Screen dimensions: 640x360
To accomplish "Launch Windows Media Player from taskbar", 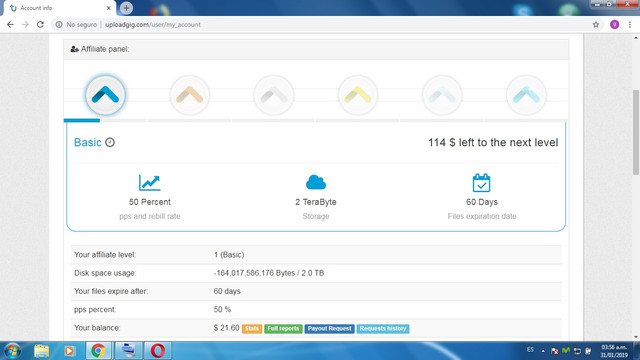I will [x=69, y=351].
